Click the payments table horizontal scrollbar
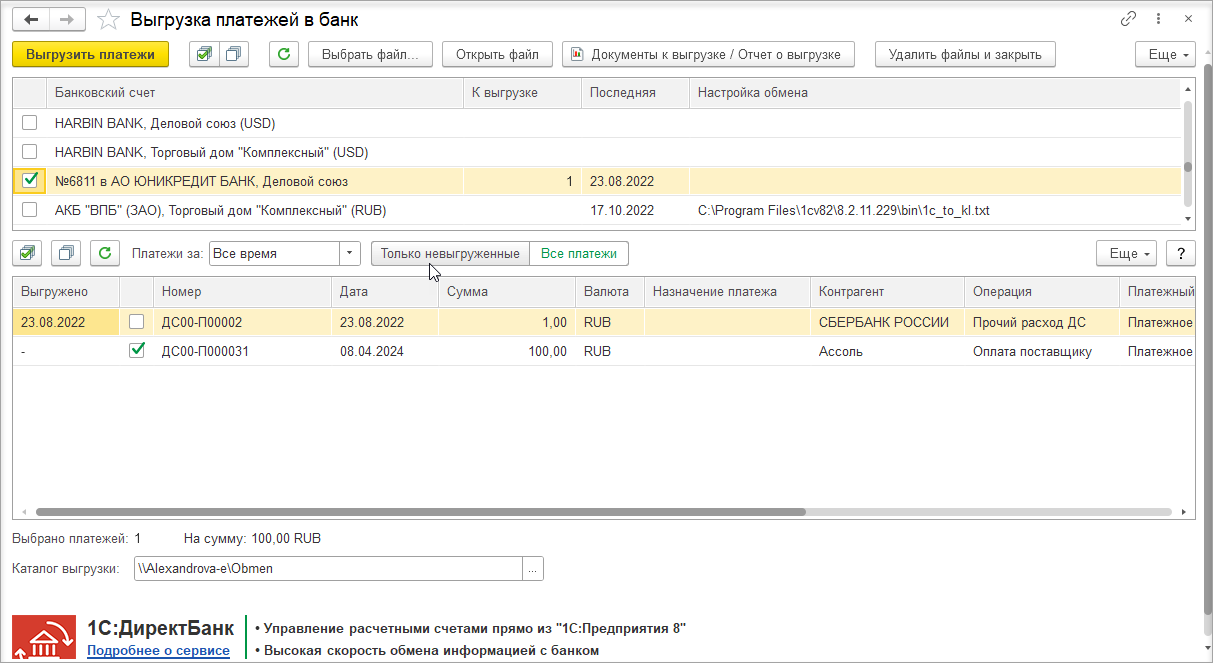This screenshot has height=663, width=1213. point(420,511)
